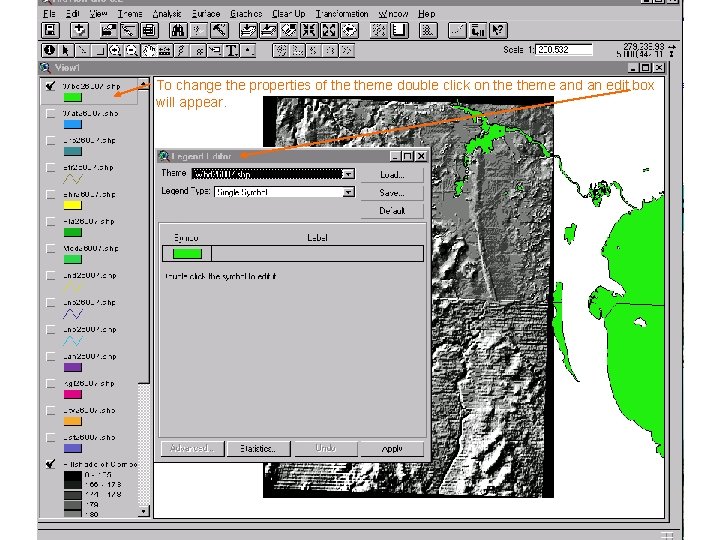
Task: Click the Add Theme plus icon
Action: click(x=79, y=31)
